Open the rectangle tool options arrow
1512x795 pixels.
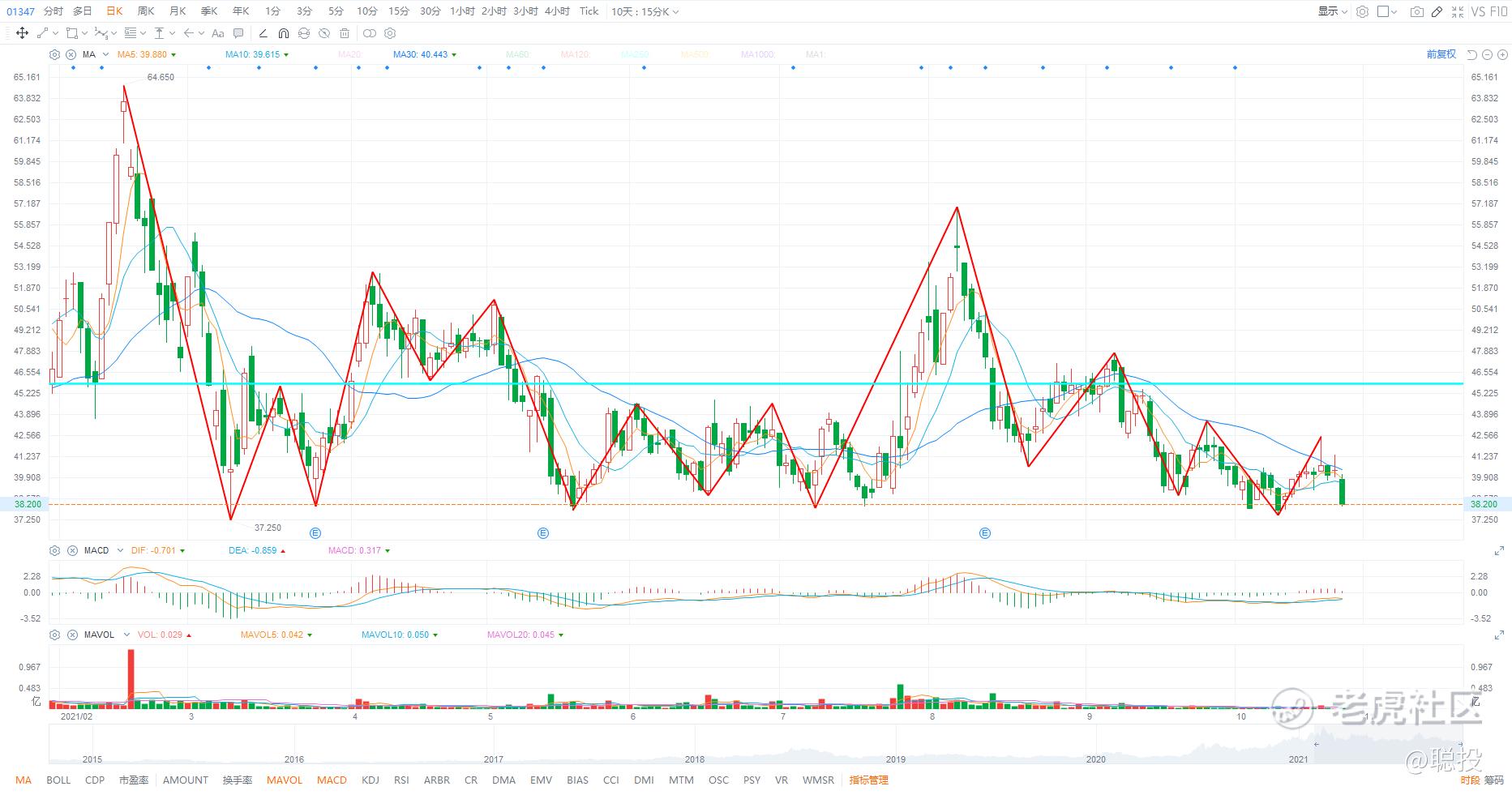click(84, 33)
